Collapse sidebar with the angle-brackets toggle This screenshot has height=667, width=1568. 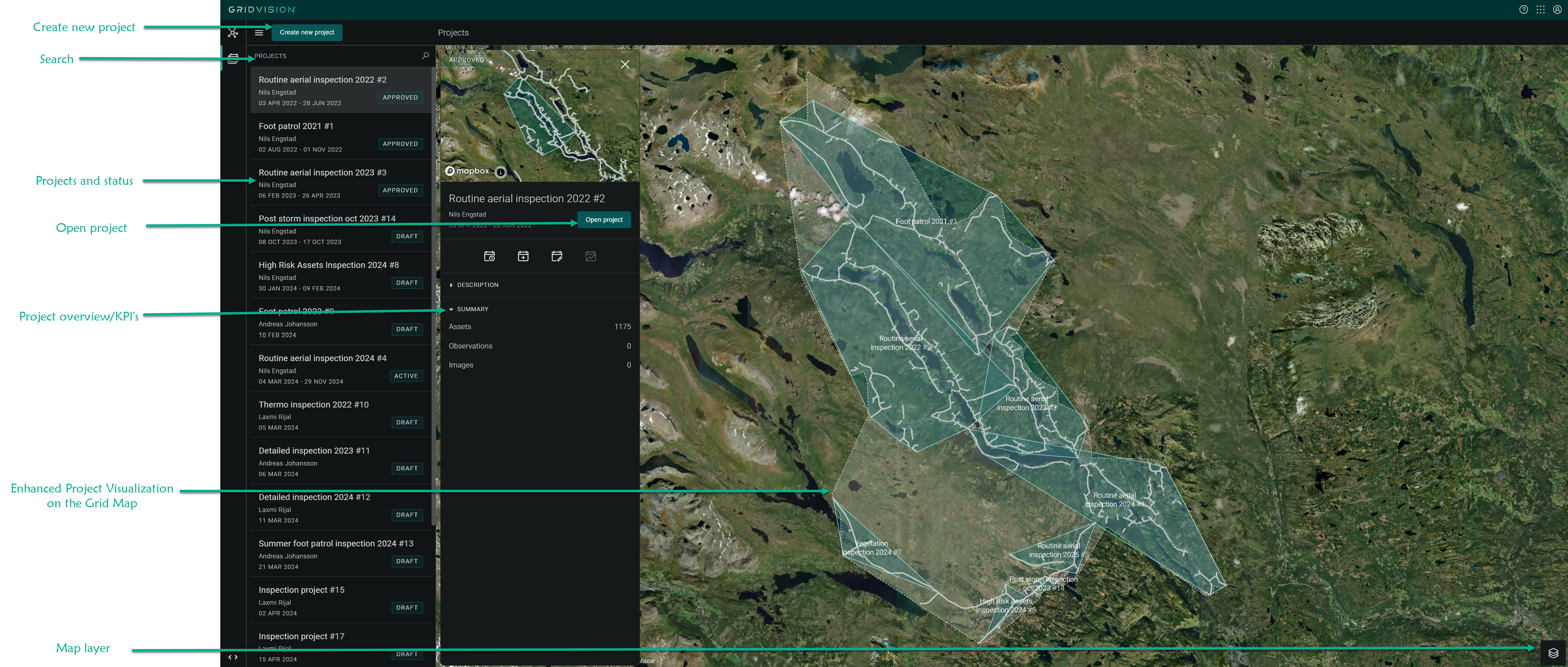click(233, 657)
